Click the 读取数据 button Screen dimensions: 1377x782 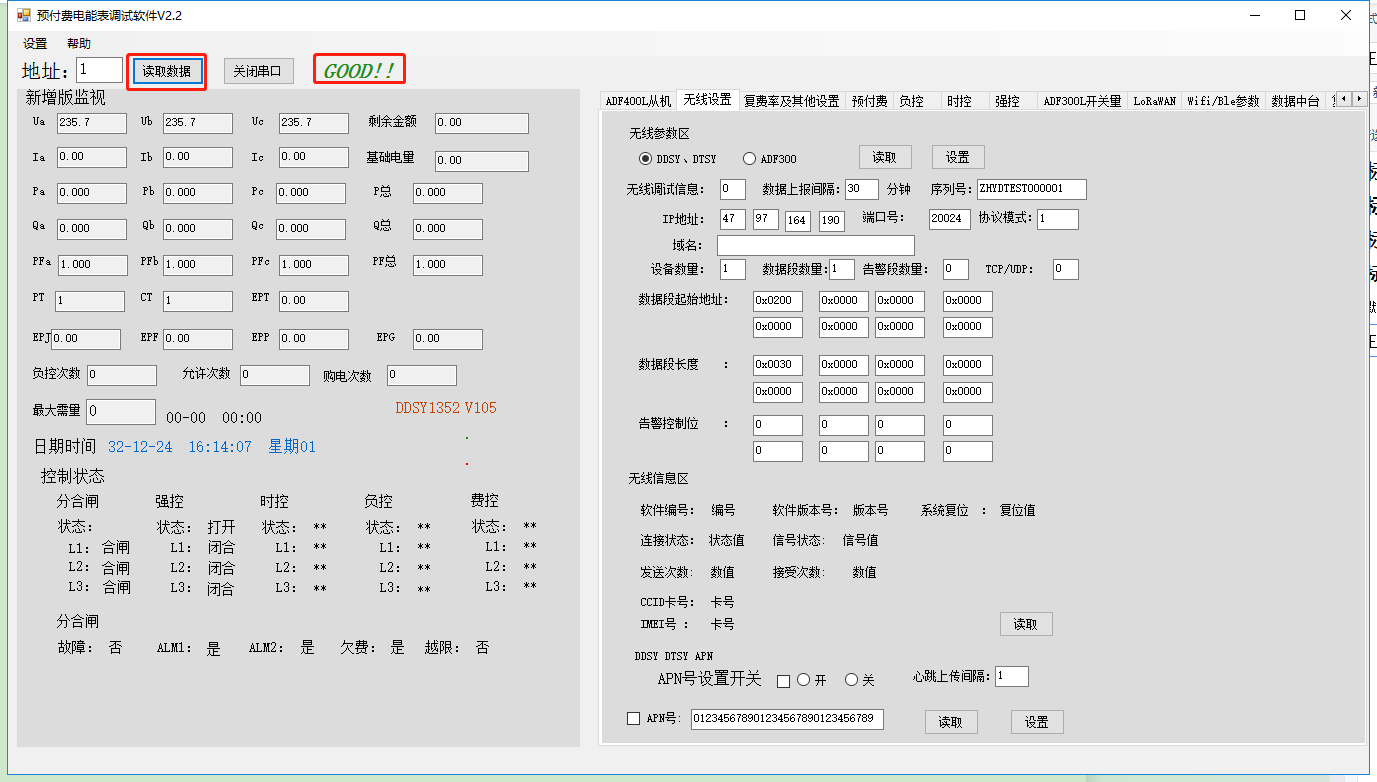click(166, 71)
